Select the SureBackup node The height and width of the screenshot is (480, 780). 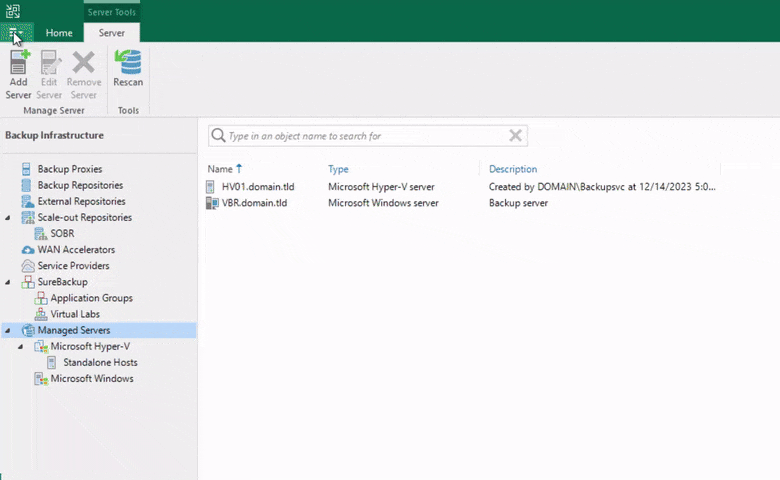[x=62, y=282]
